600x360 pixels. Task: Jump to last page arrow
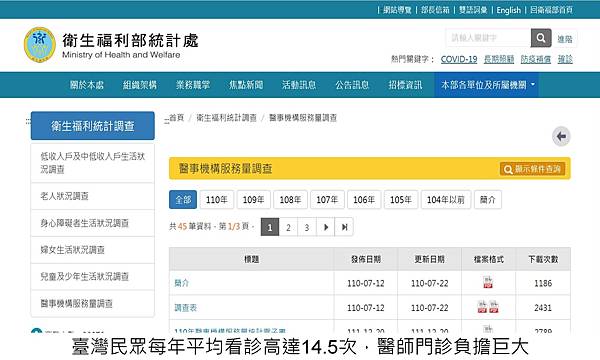344,227
